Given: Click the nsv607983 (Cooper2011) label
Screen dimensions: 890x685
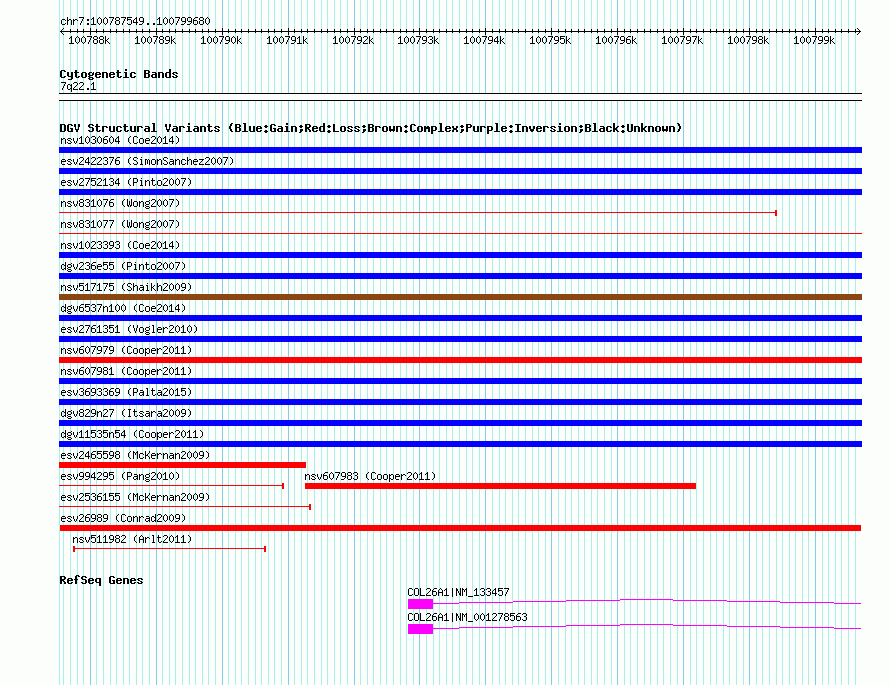Looking at the screenshot, I should click(370, 476).
